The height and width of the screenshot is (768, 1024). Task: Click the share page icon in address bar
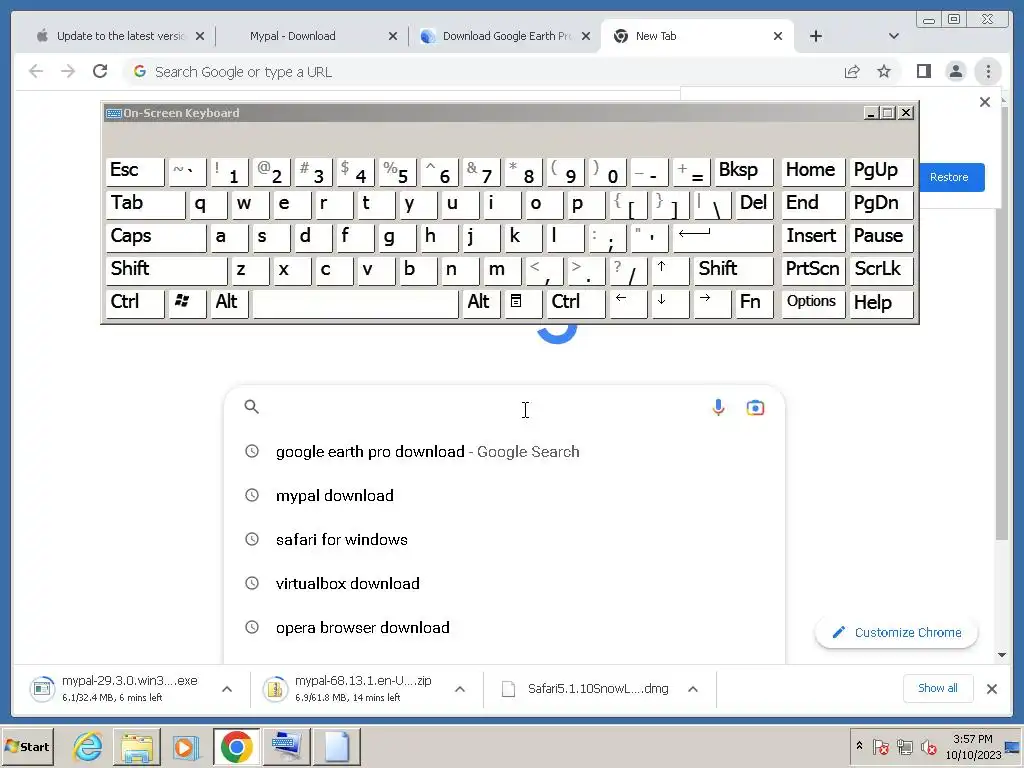point(852,71)
